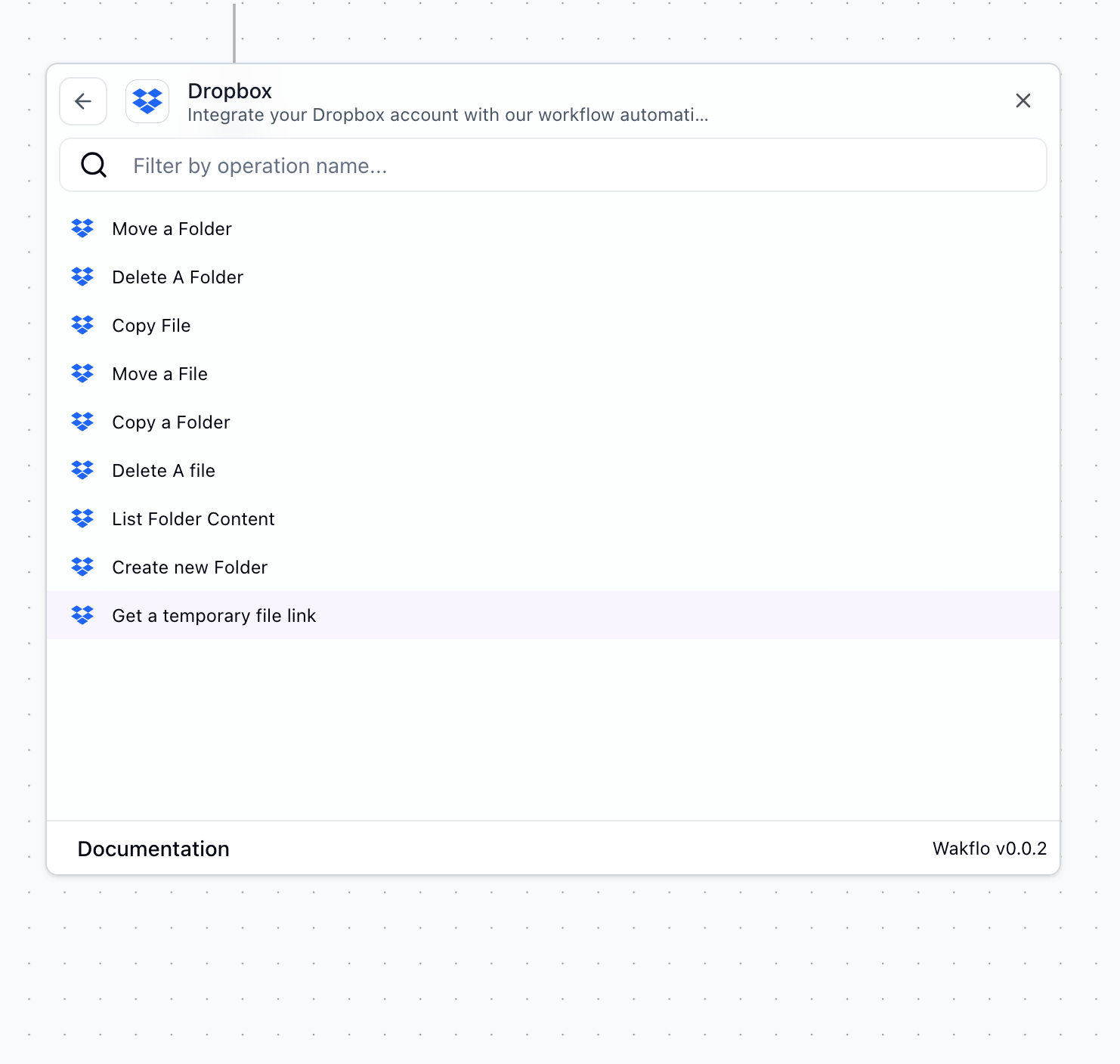Select the Create new Folder operation
This screenshot has height=1064, width=1120.
point(189,567)
